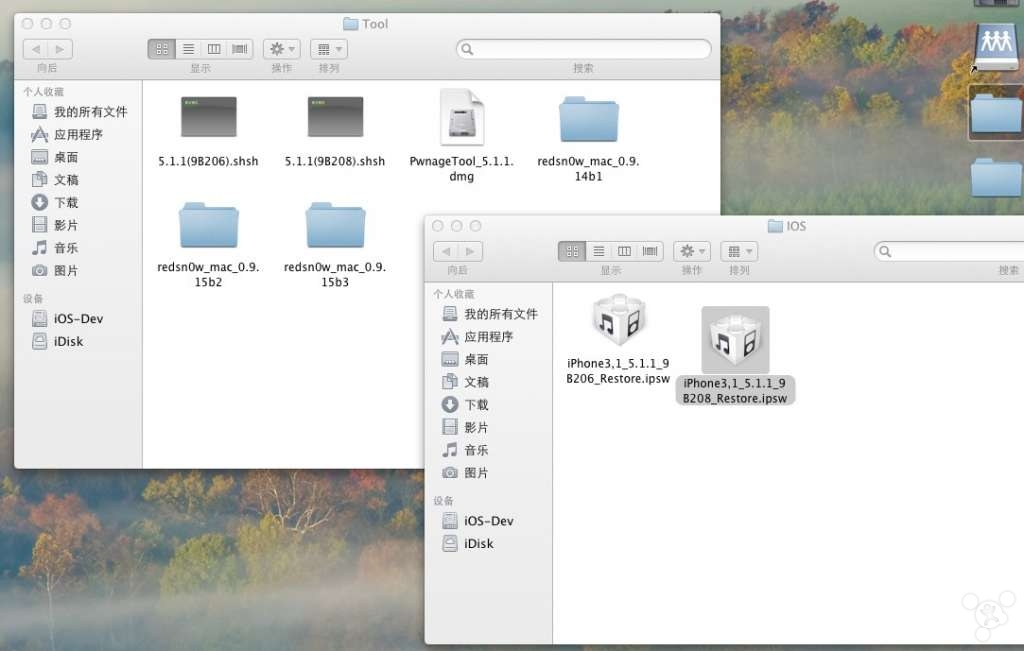Go back in Tool window
1024x651 pixels.
[36, 49]
